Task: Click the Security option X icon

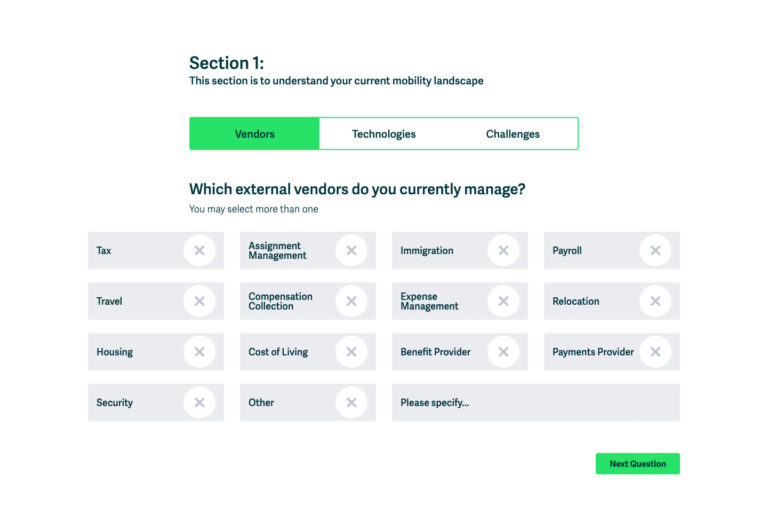Action: pos(199,402)
